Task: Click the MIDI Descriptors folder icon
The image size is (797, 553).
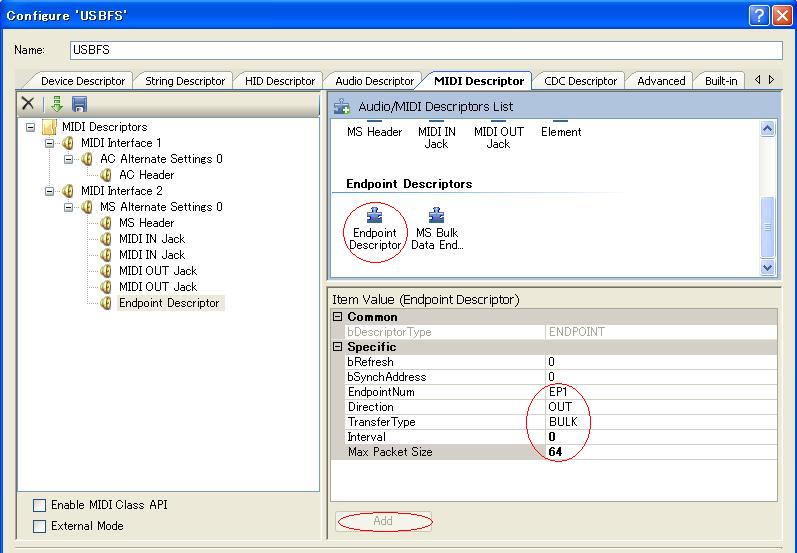Action: pyautogui.click(x=49, y=127)
